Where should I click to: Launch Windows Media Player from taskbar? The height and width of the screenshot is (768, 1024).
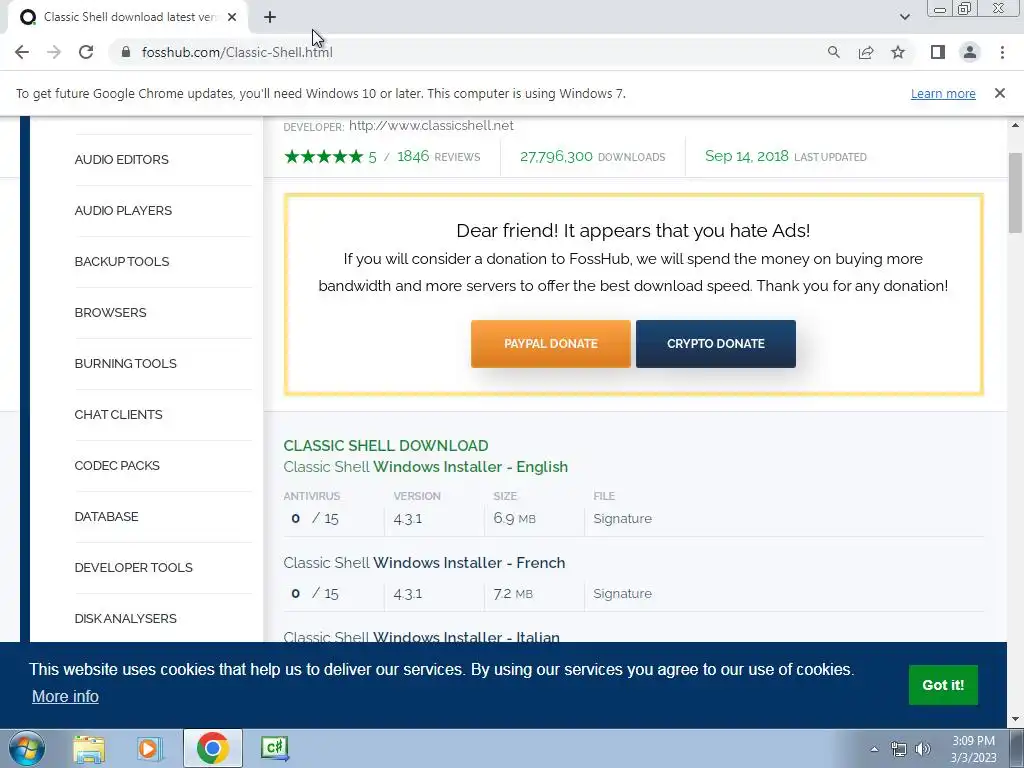pos(149,748)
